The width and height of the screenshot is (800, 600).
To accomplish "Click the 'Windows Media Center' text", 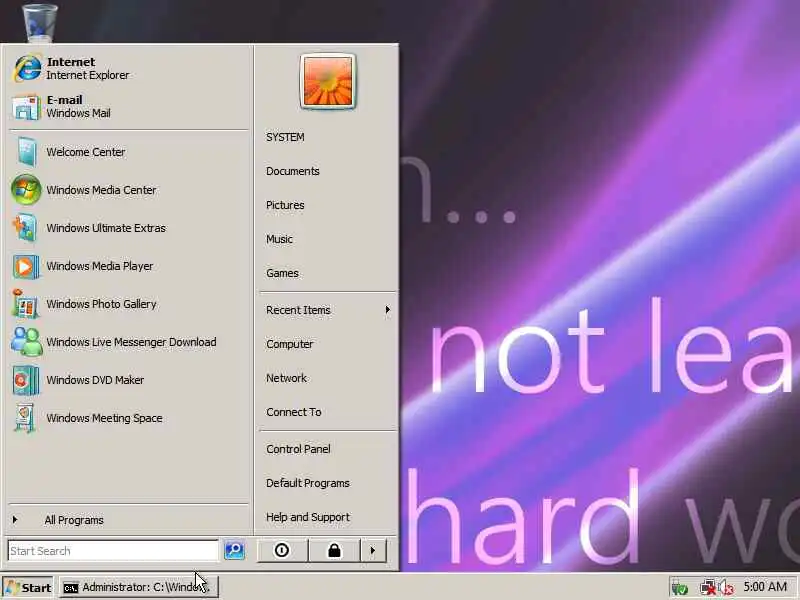I will pos(101,190).
